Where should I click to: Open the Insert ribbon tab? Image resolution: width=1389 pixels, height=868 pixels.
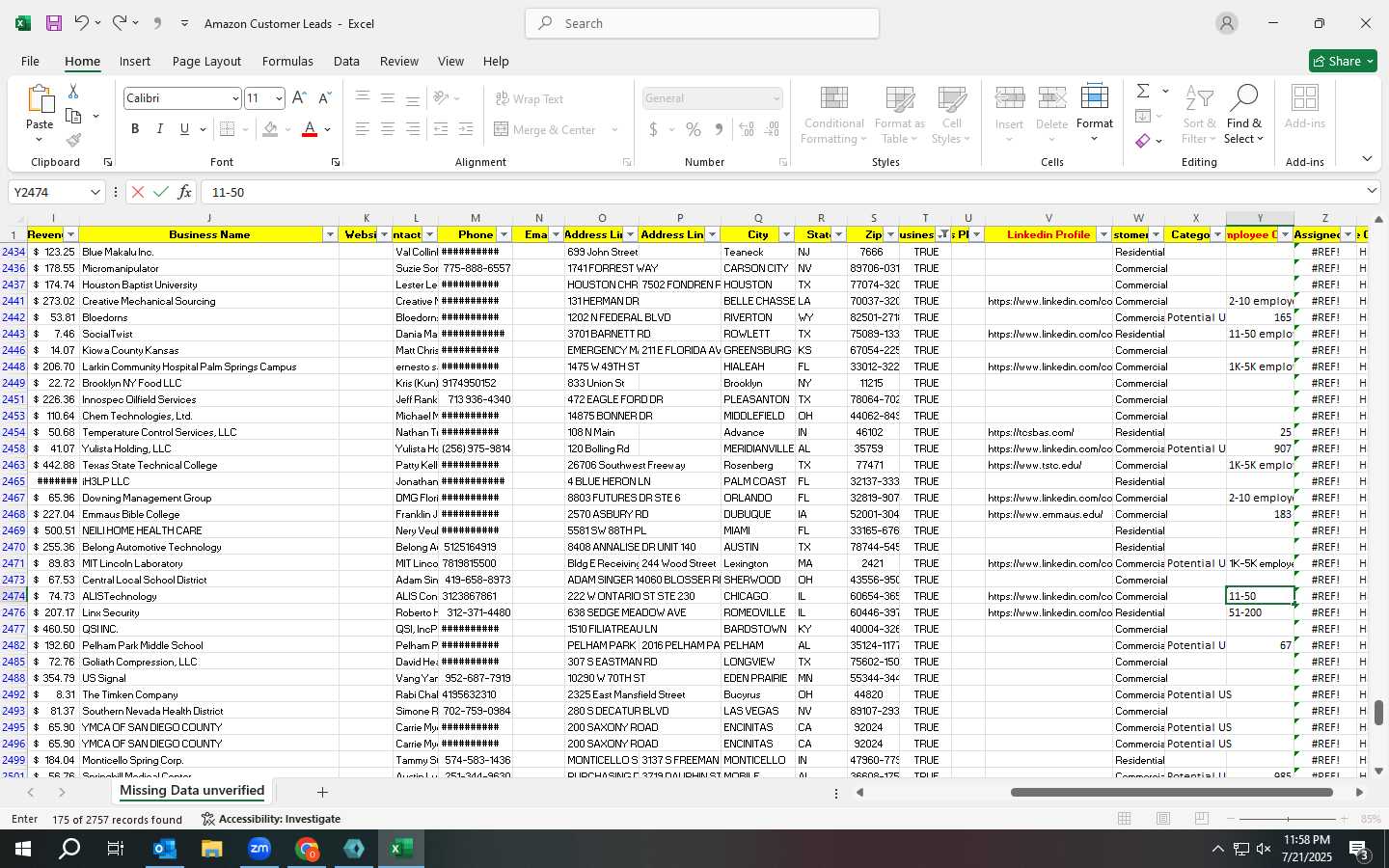click(x=135, y=61)
